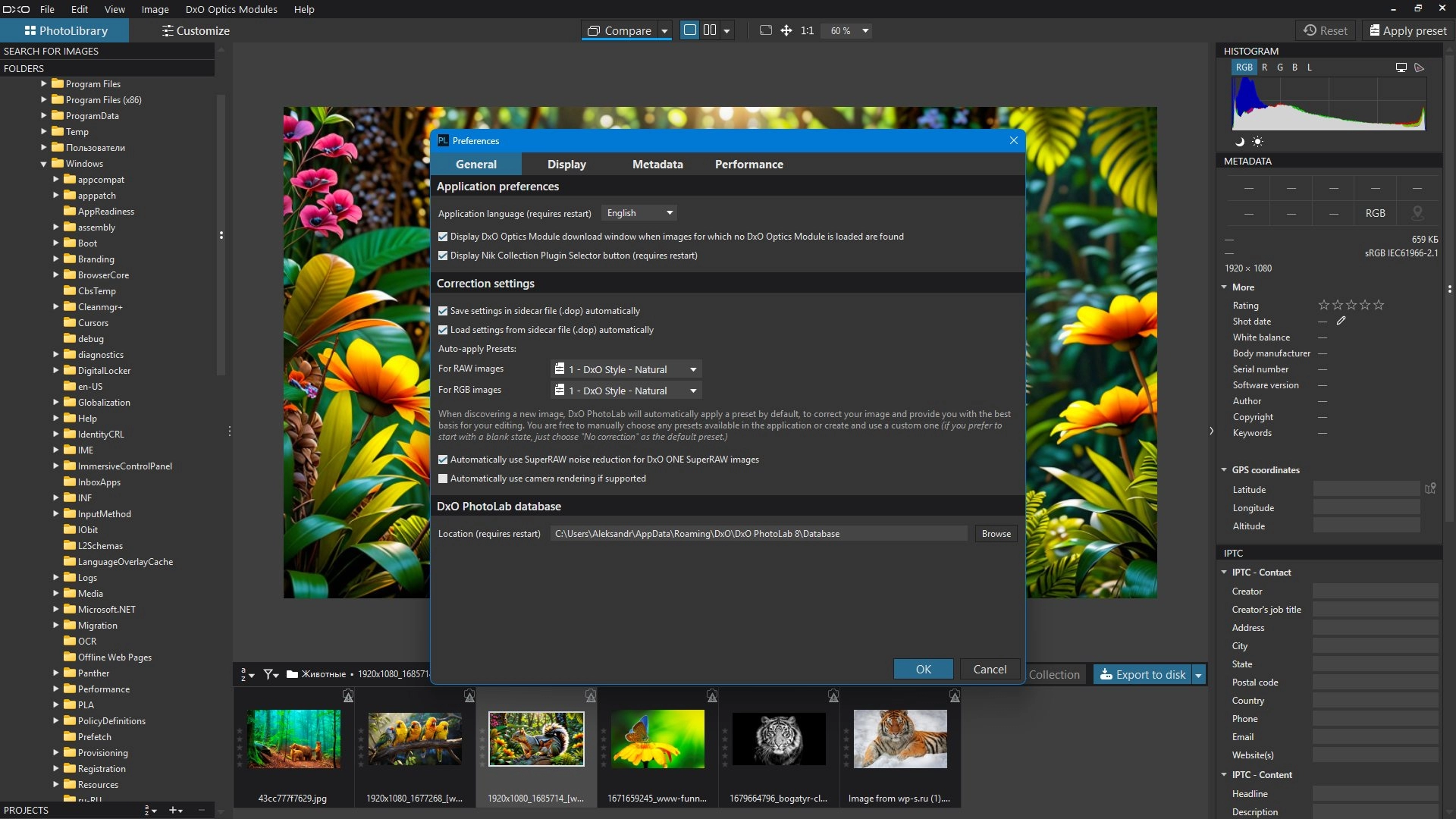Screen dimensions: 1456x819
Task: Switch to the Performance preferences tab
Action: (748, 165)
